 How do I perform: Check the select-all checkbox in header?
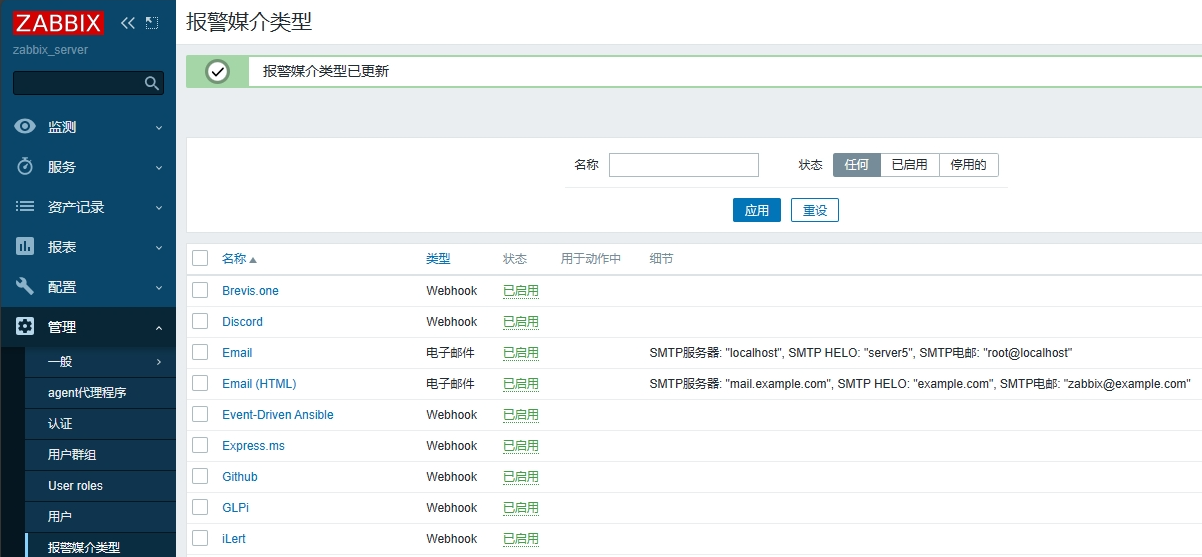(x=200, y=258)
